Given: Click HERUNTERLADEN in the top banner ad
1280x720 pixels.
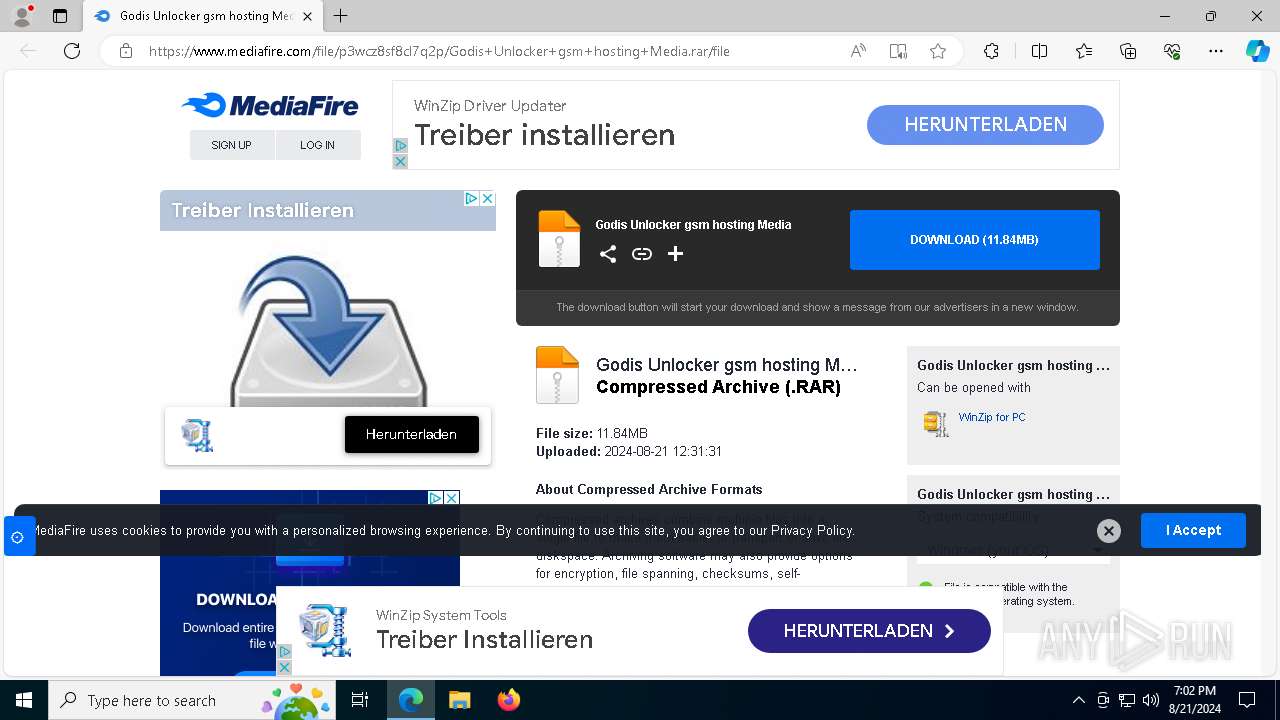Looking at the screenshot, I should (985, 125).
